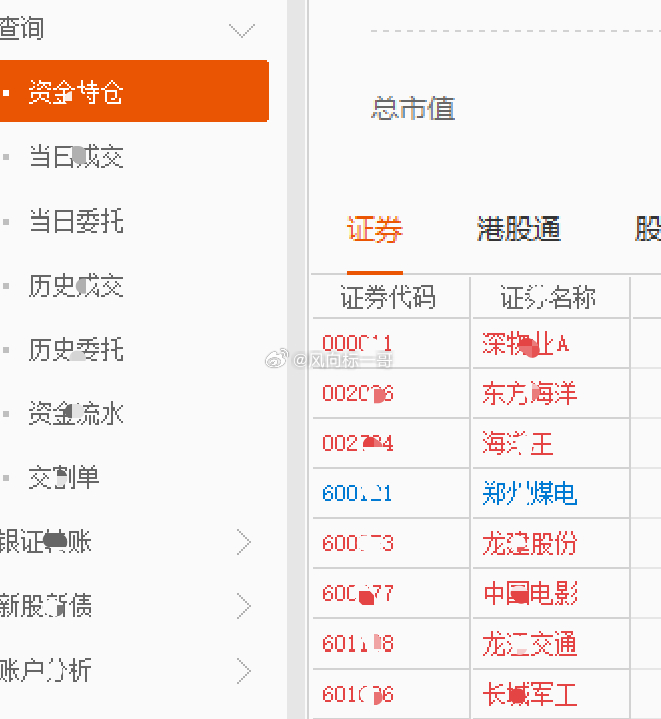Click the 查询 section header
Image resolution: width=661 pixels, height=719 pixels.
(22, 28)
